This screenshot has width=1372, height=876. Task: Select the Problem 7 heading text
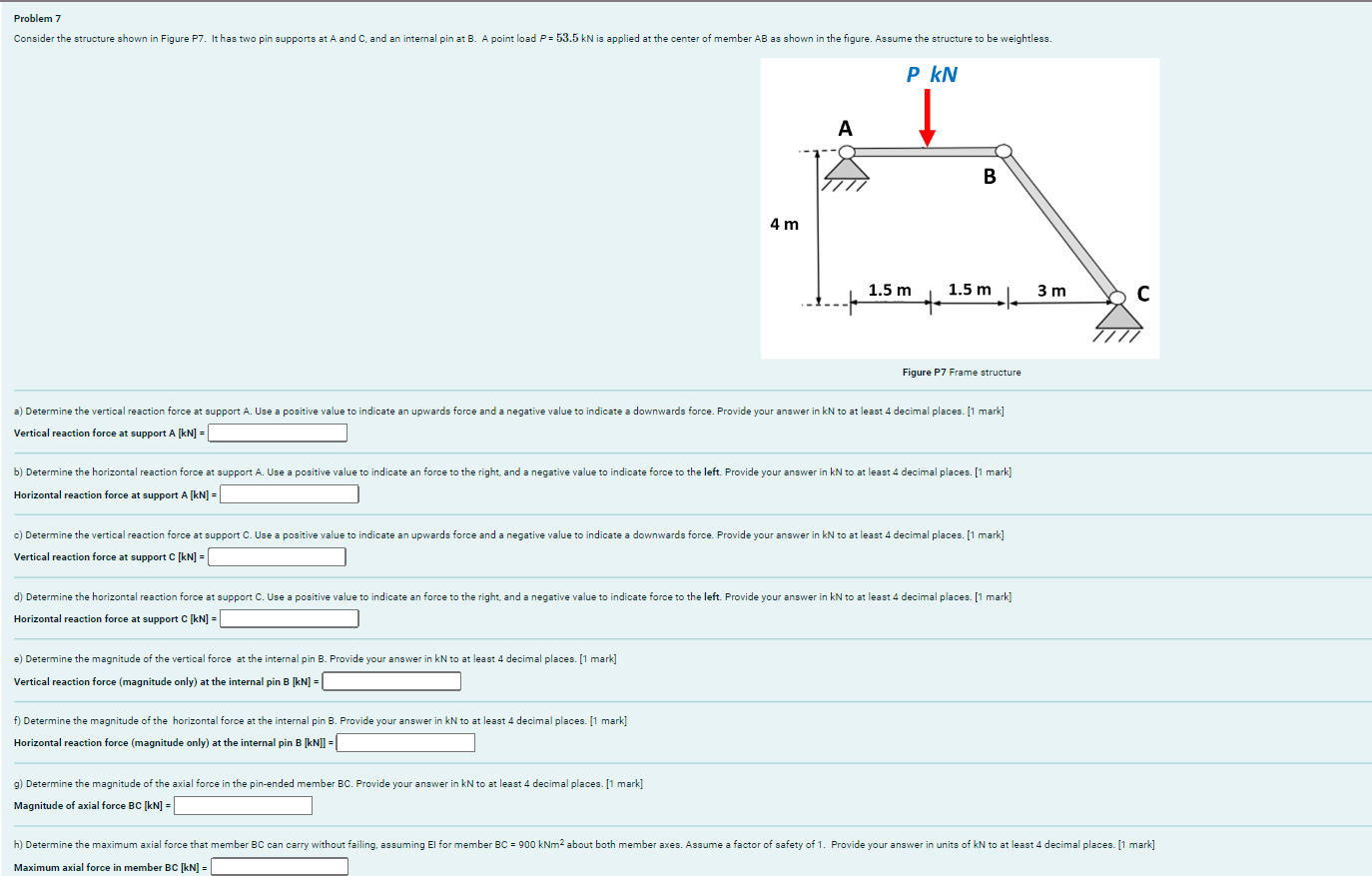(x=37, y=17)
